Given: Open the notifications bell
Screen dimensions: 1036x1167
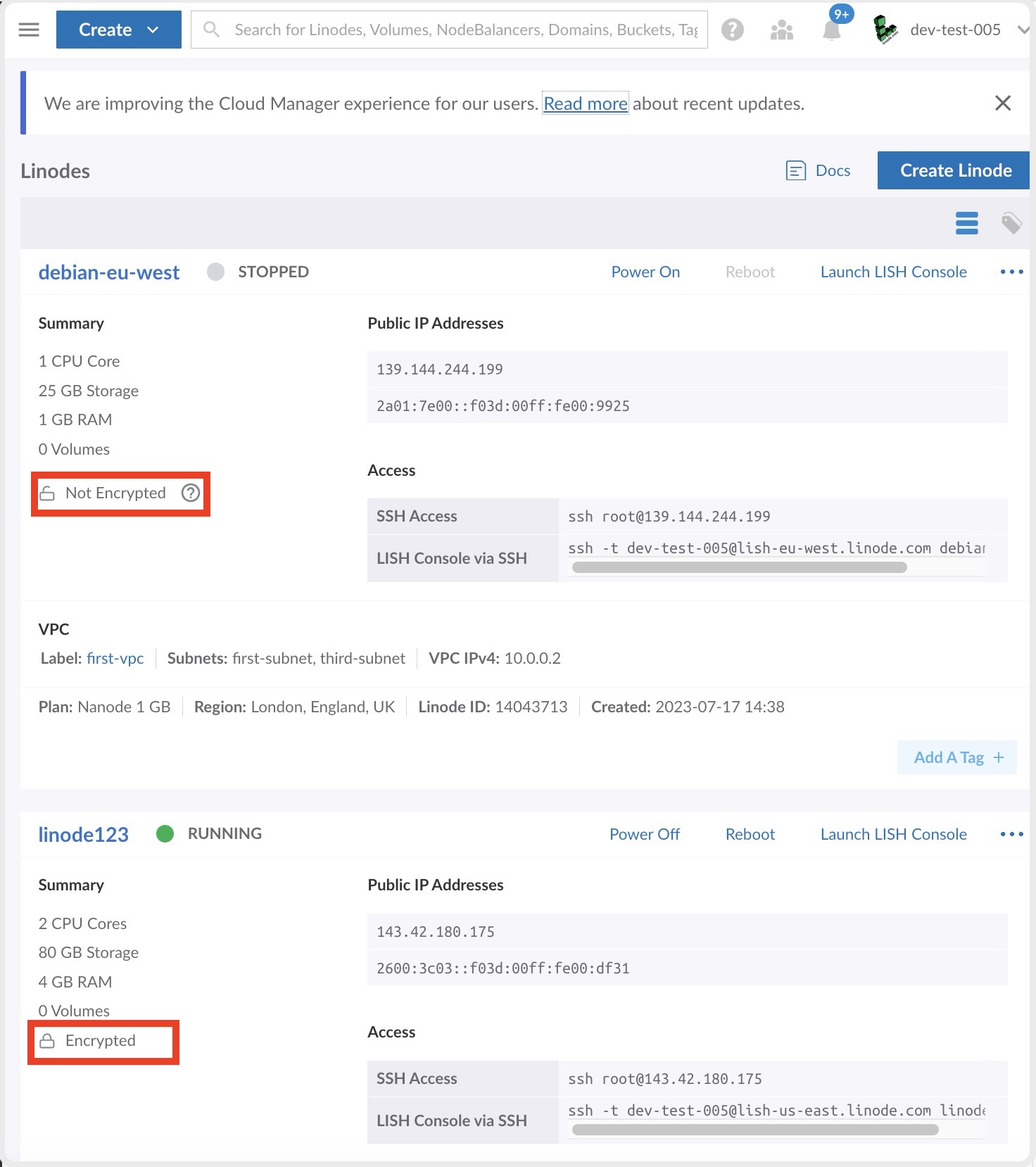Looking at the screenshot, I should [x=832, y=30].
